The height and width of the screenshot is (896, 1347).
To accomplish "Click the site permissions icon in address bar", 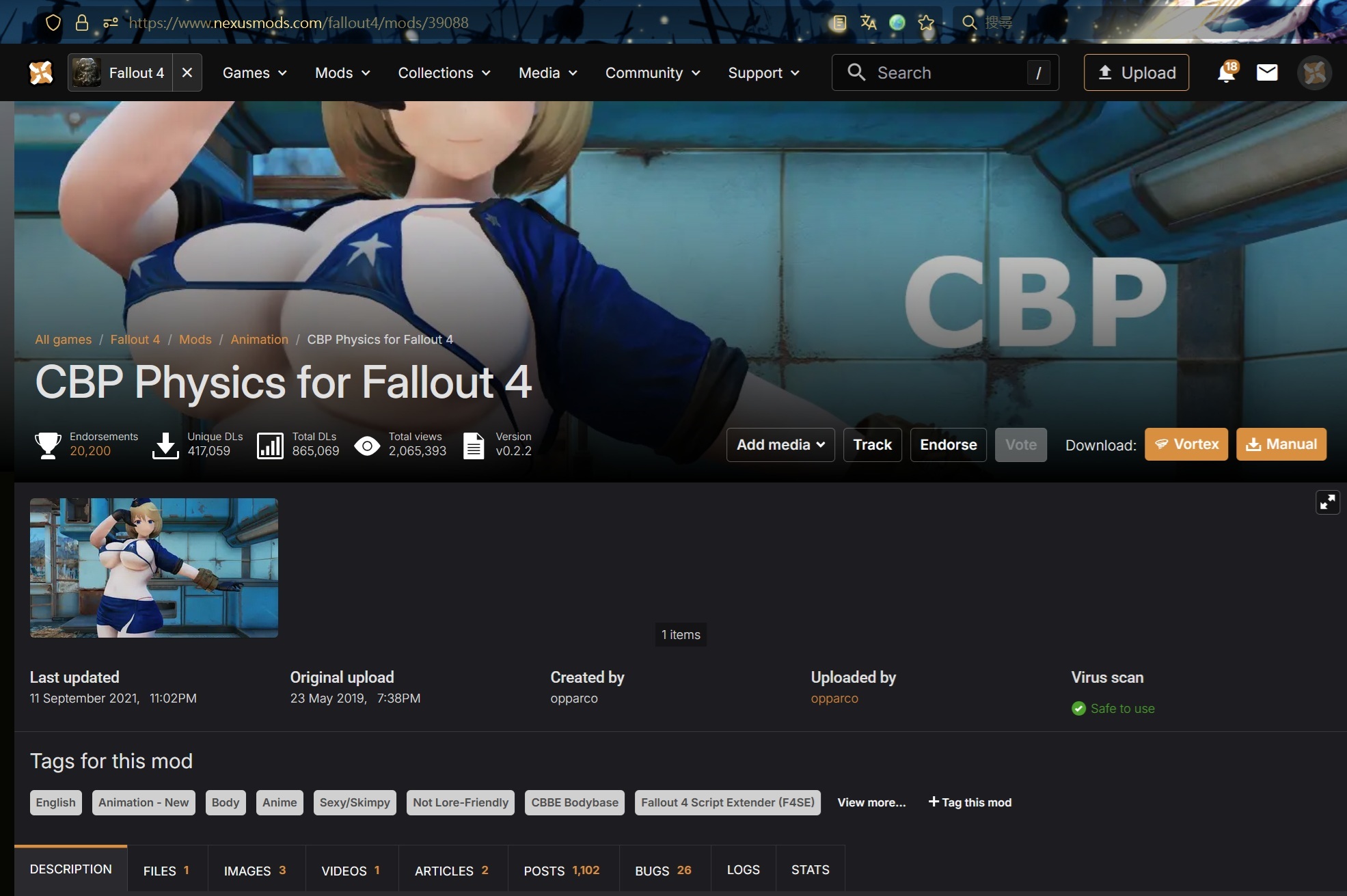I will click(110, 23).
